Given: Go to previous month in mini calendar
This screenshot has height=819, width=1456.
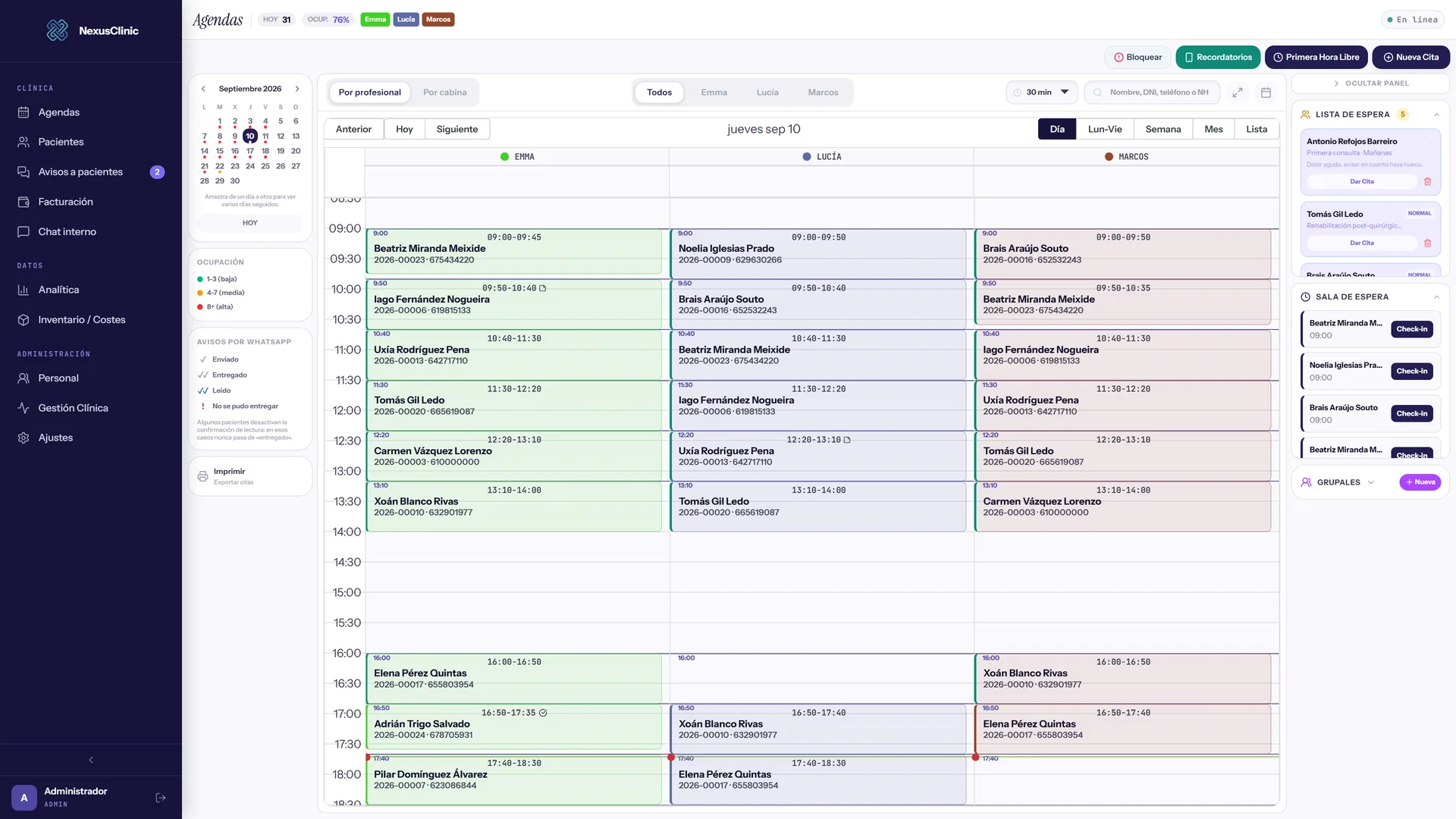Looking at the screenshot, I should pos(203,89).
